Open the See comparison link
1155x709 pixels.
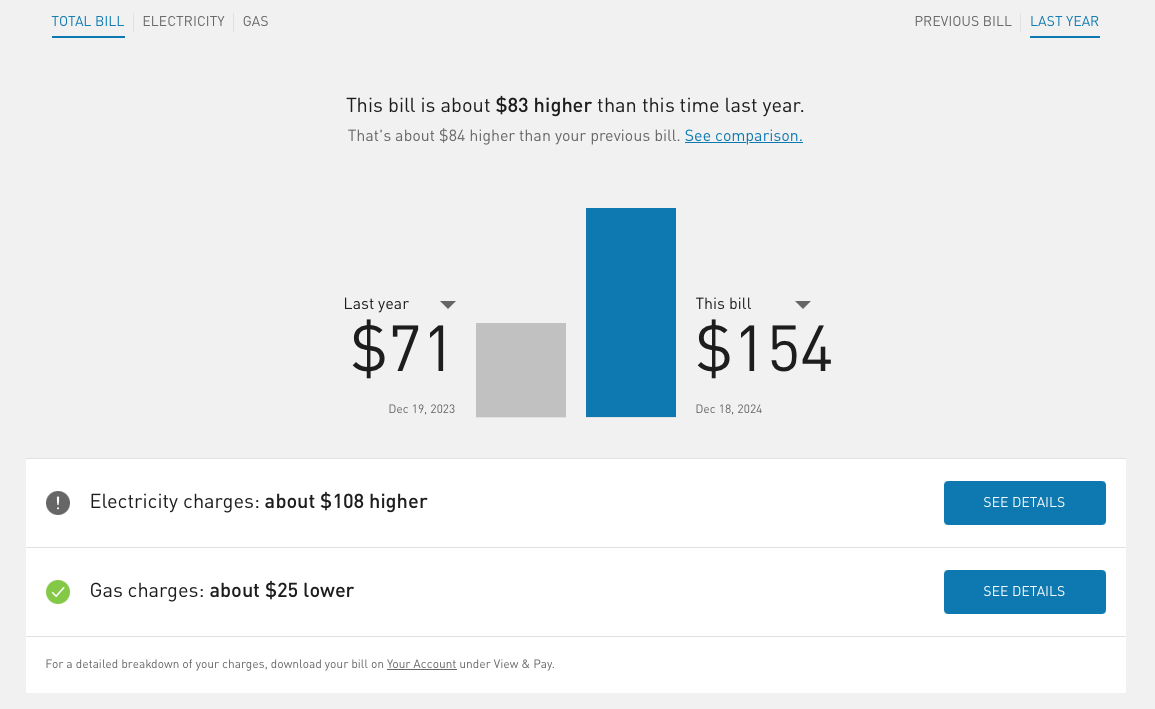(x=742, y=135)
